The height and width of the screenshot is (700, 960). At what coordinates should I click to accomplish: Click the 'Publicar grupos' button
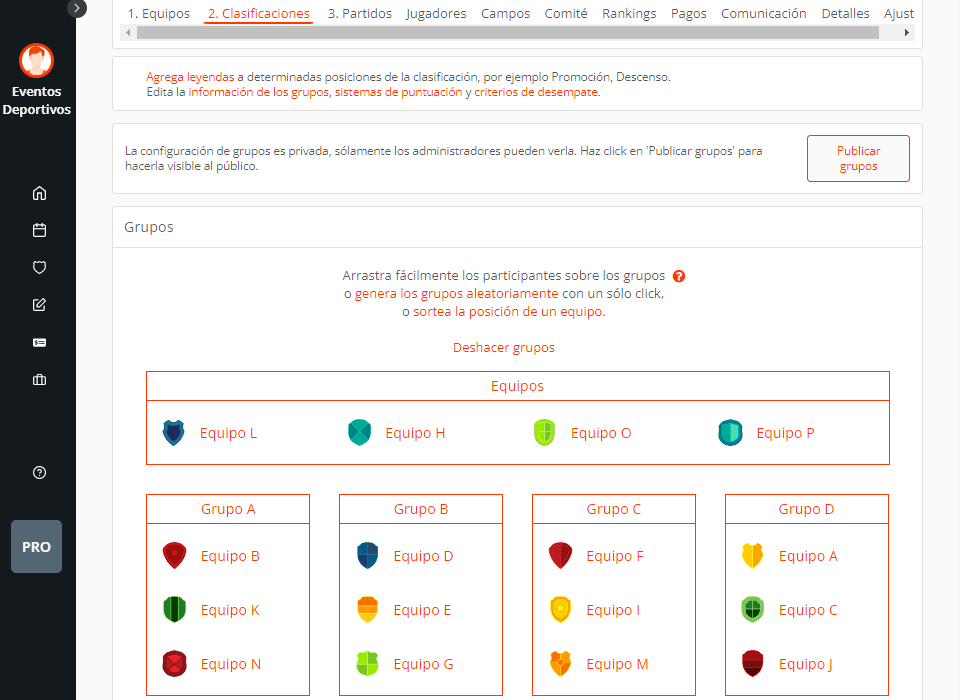857,157
